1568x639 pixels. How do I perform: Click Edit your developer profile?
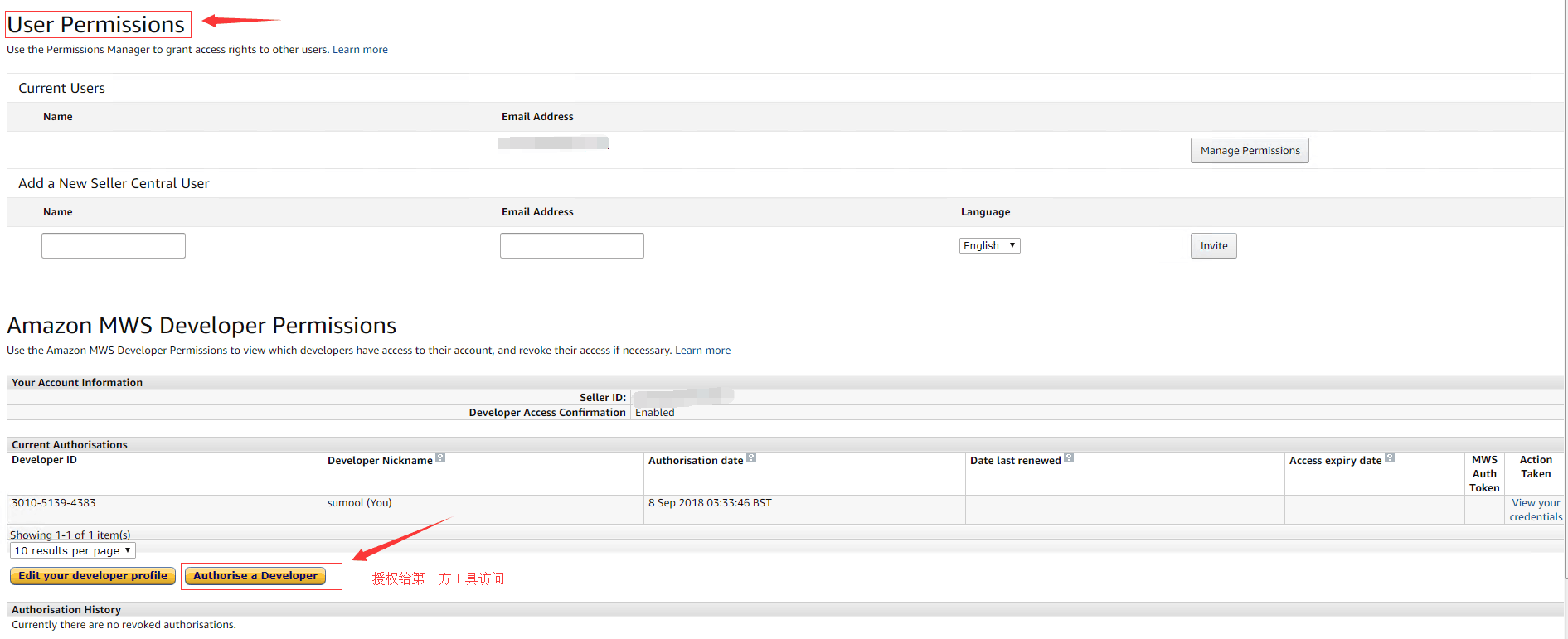click(93, 576)
